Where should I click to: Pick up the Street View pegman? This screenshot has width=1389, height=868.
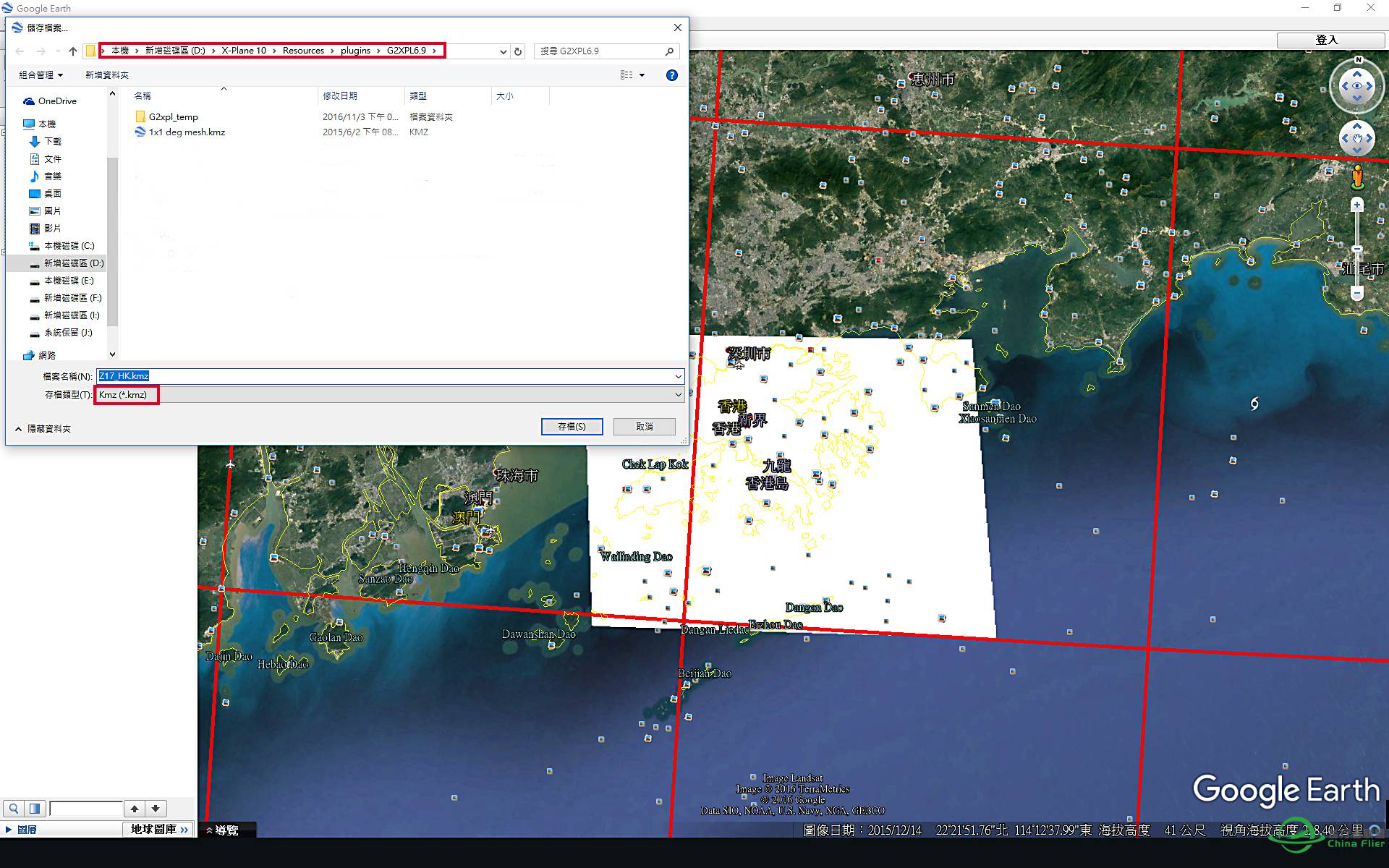1358,177
